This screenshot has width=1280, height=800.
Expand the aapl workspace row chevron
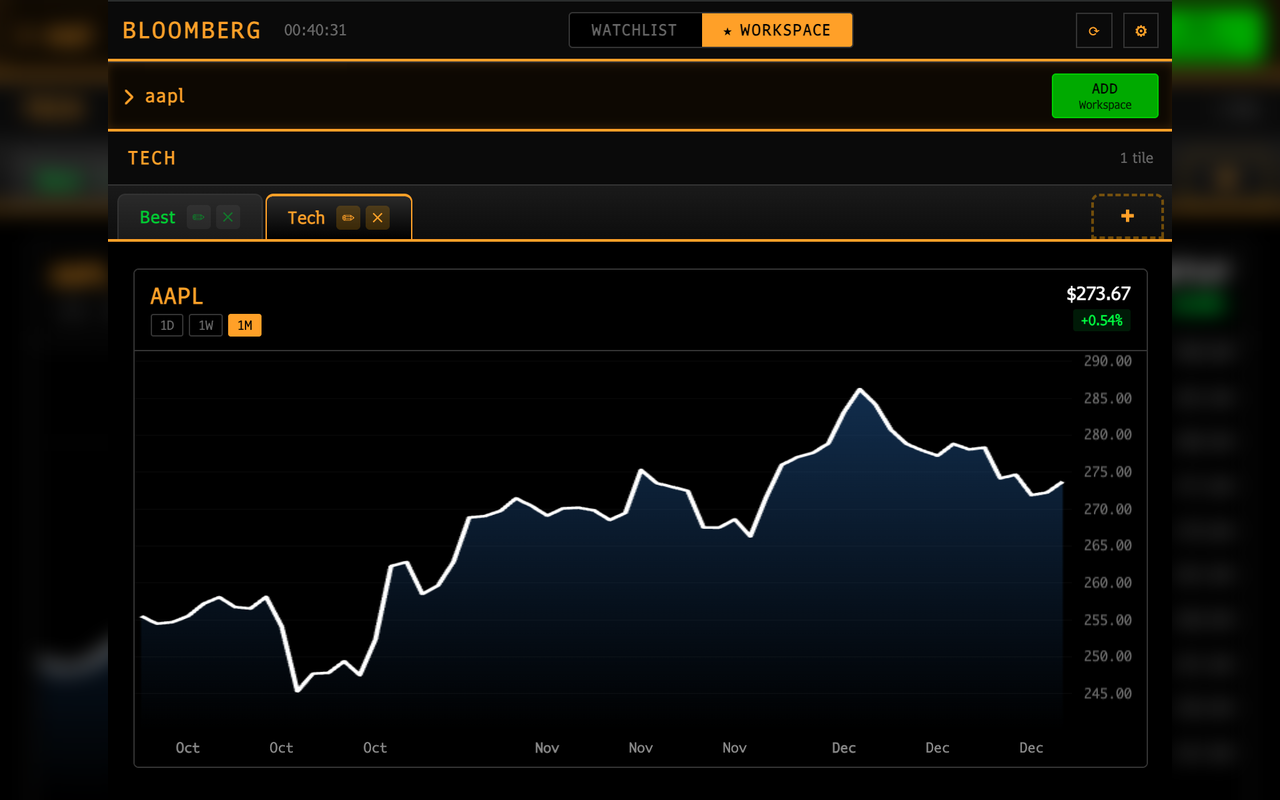[x=128, y=96]
